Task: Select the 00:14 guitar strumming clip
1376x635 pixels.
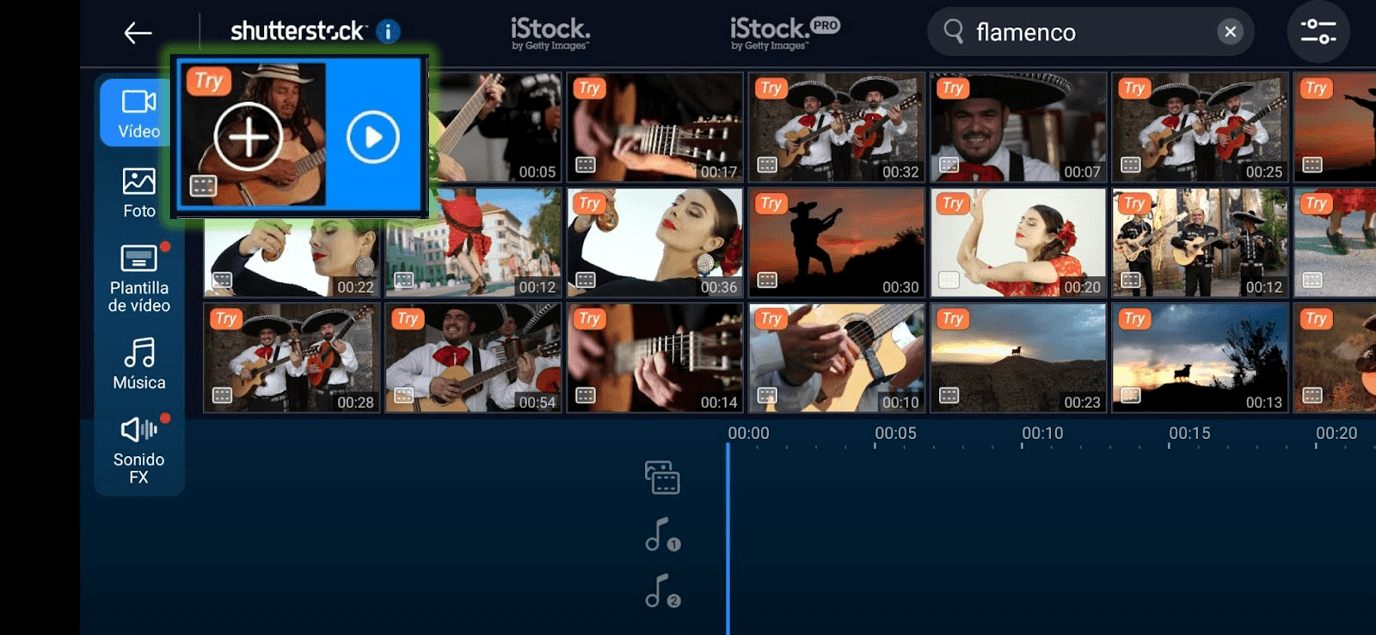Action: pos(655,358)
